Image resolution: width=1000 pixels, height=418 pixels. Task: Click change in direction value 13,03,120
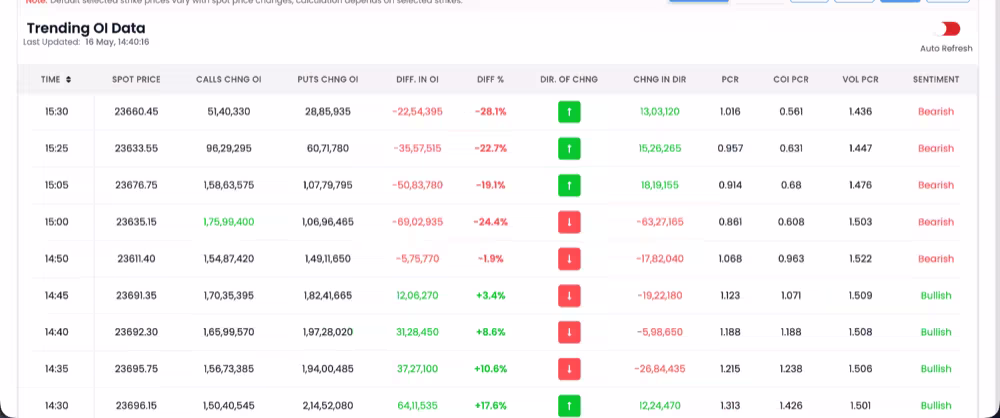click(659, 112)
